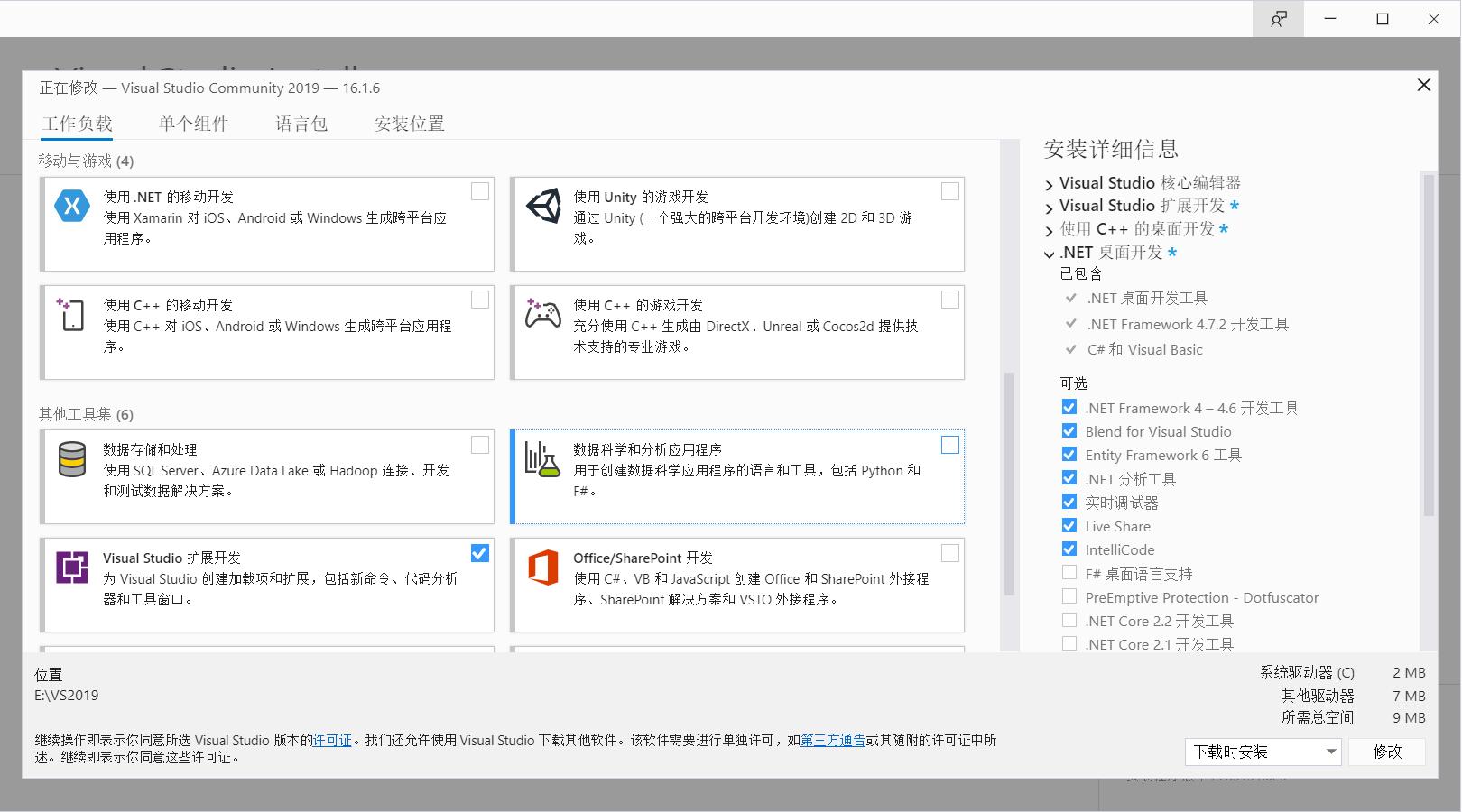Uncheck Entity Framework 6 tools option

pyautogui.click(x=1069, y=454)
